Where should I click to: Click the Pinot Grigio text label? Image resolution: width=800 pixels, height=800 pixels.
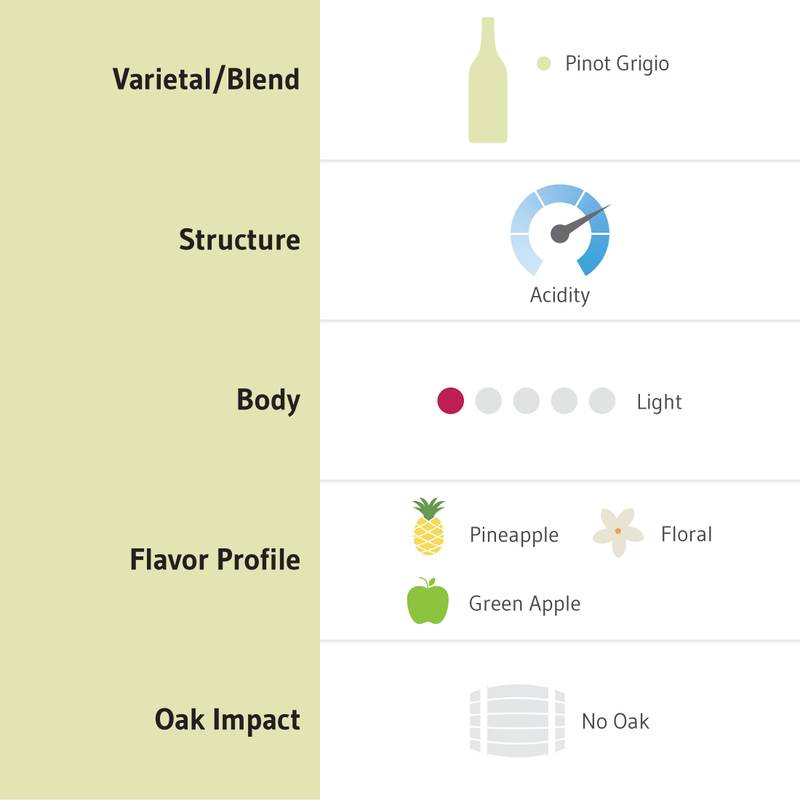tap(617, 64)
